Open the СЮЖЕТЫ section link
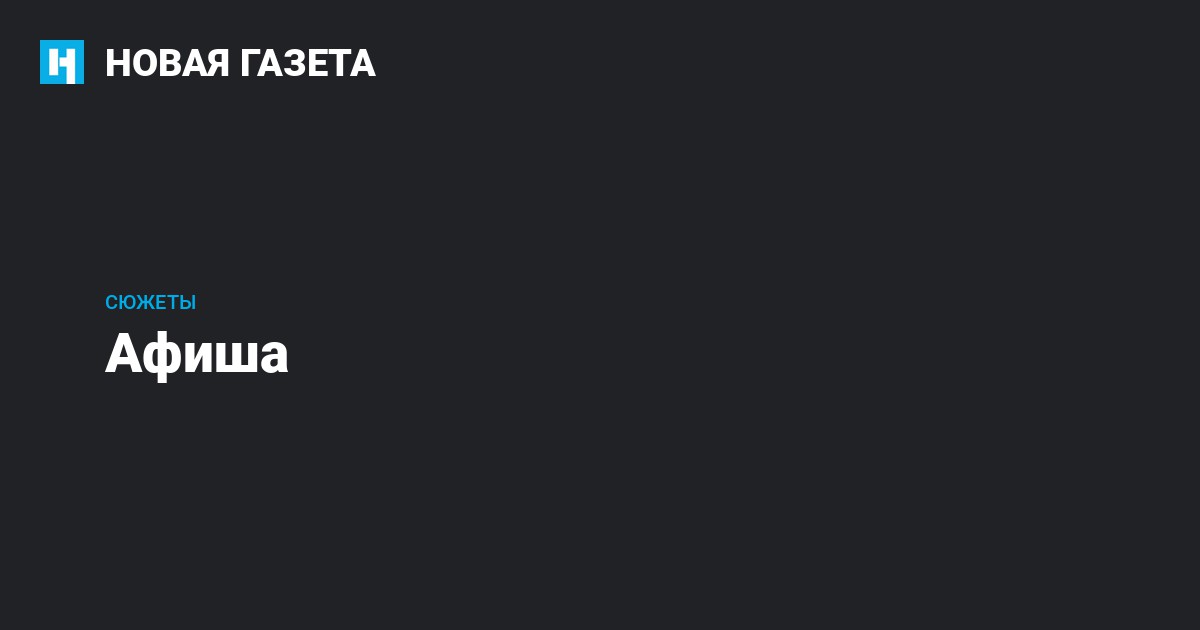This screenshot has width=1200, height=630. [150, 303]
